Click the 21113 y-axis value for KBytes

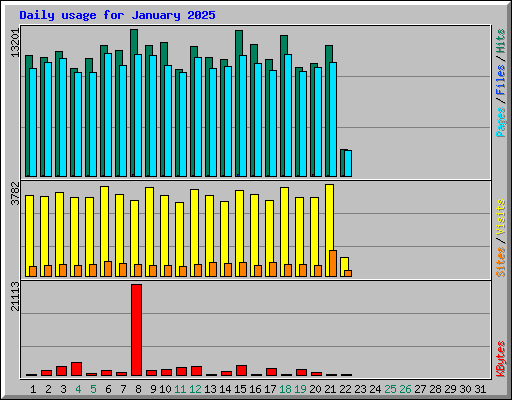point(15,296)
